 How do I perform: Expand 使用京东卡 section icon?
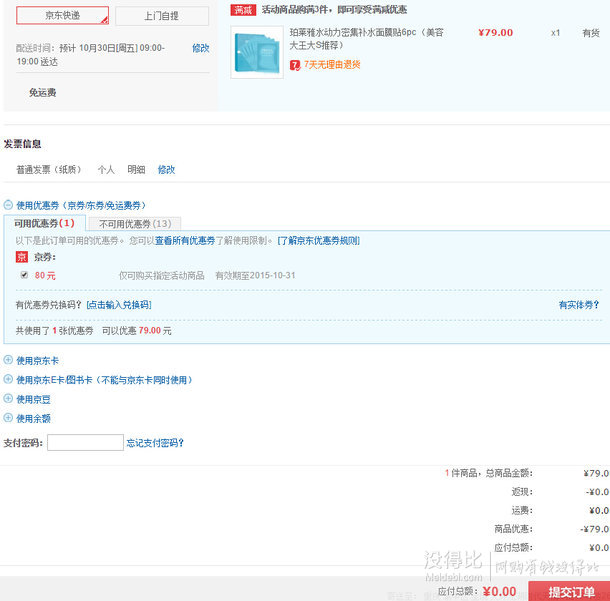(8, 360)
